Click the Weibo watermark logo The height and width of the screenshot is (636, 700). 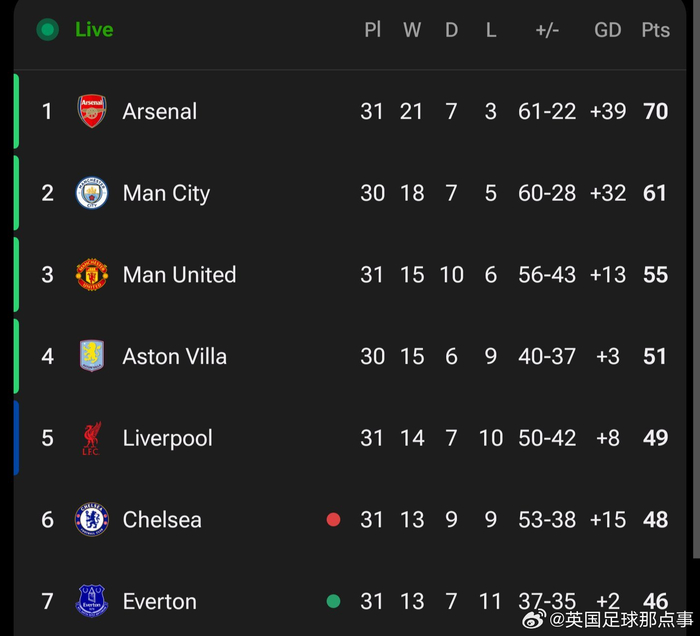pos(538,619)
